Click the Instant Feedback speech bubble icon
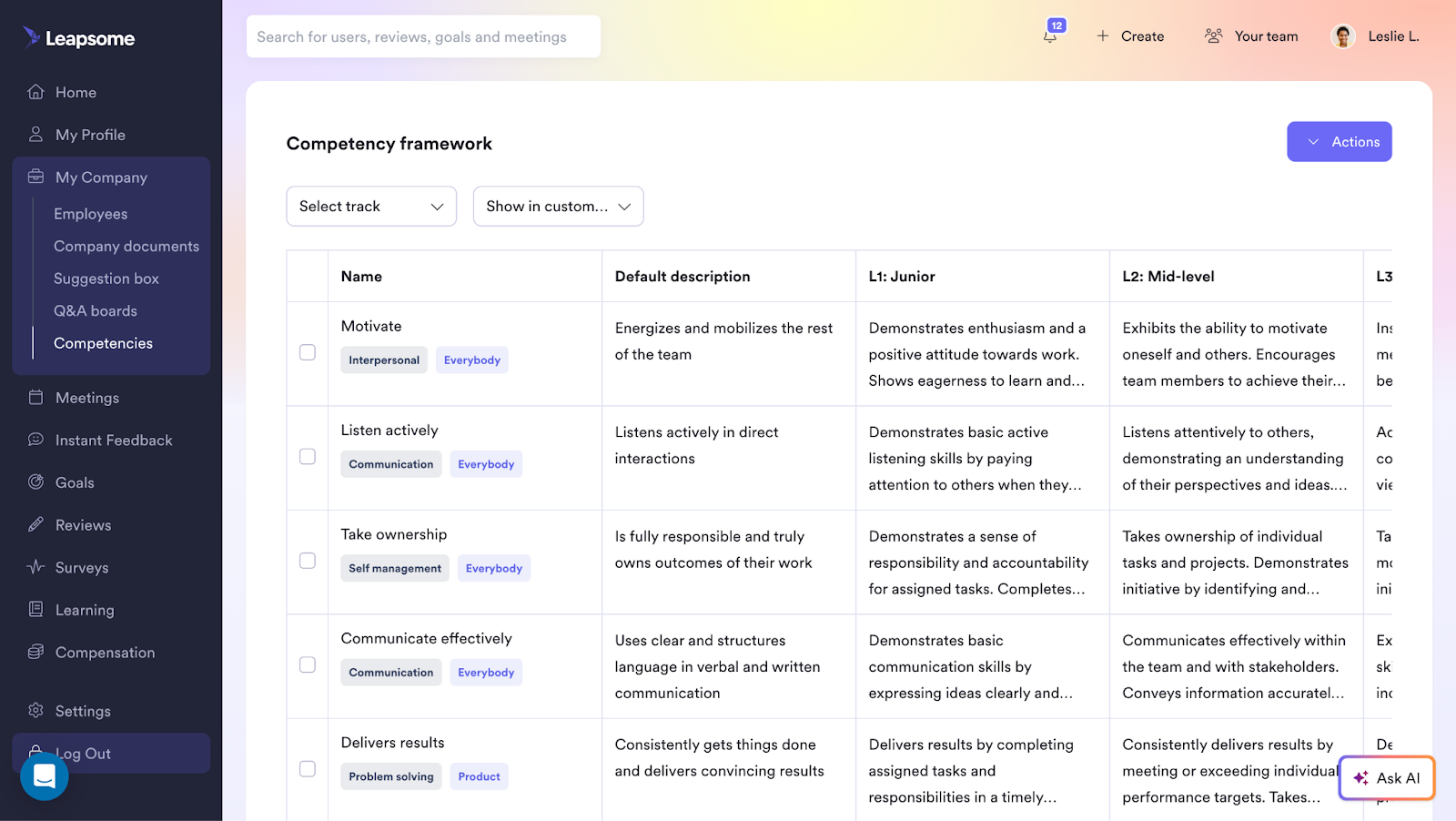The height and width of the screenshot is (821, 1456). 35,440
